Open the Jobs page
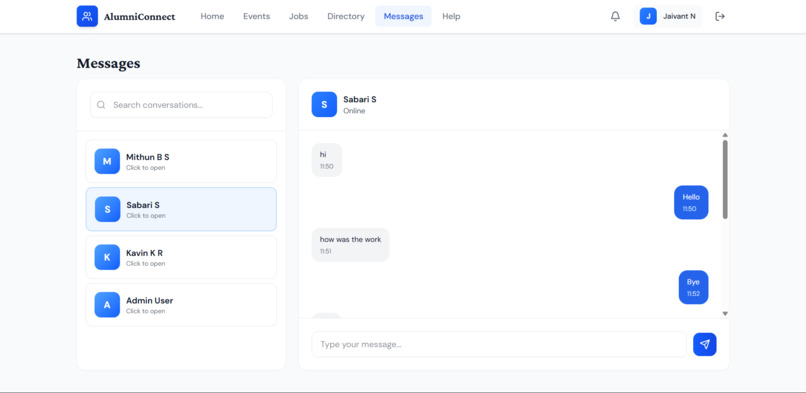 (299, 16)
